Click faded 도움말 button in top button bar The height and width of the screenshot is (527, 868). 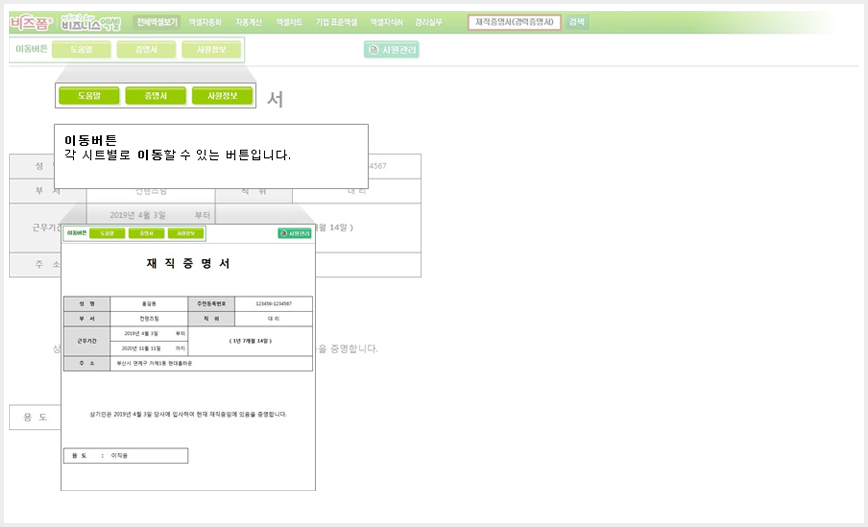[81, 50]
